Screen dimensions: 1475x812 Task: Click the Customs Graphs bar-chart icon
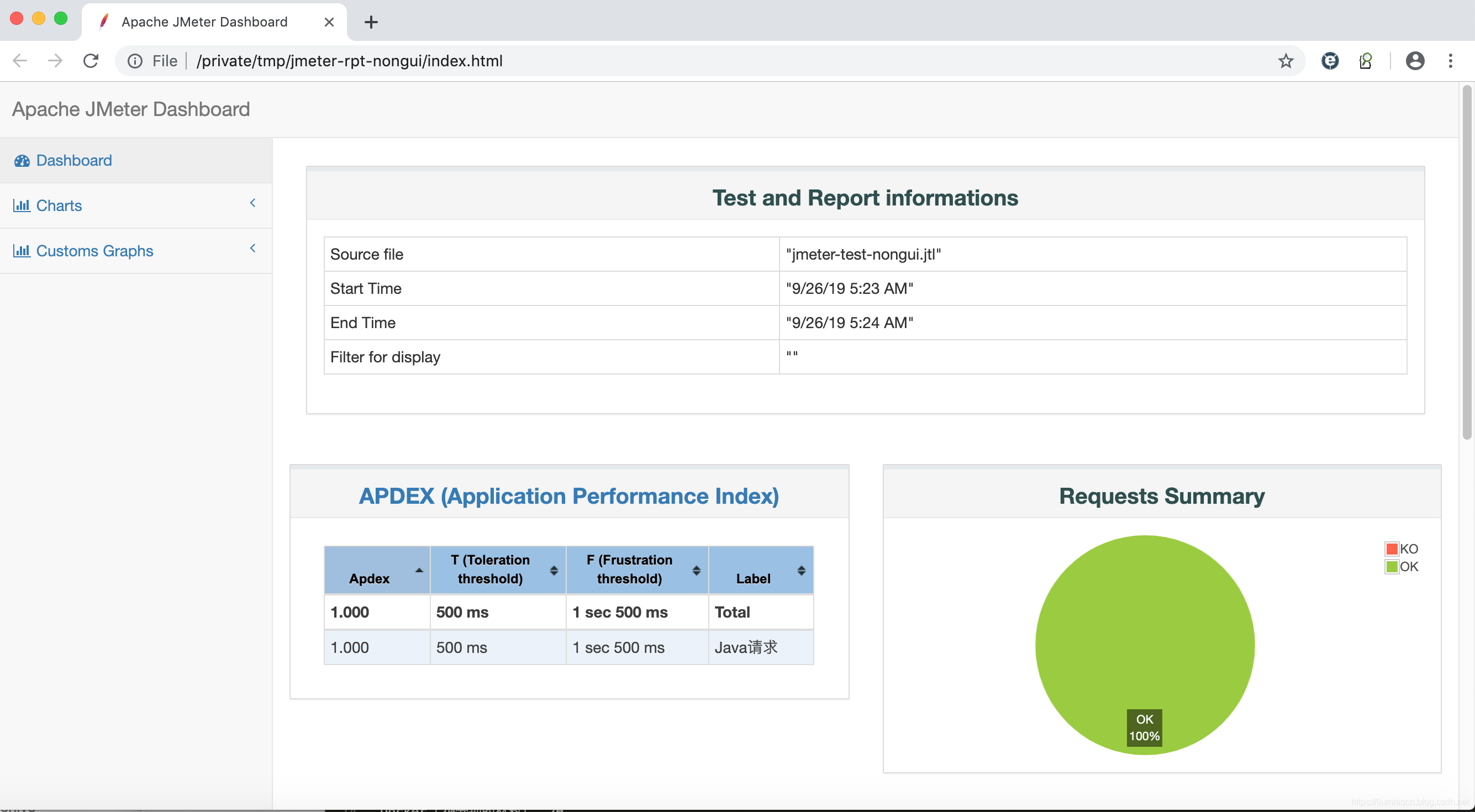(x=22, y=251)
